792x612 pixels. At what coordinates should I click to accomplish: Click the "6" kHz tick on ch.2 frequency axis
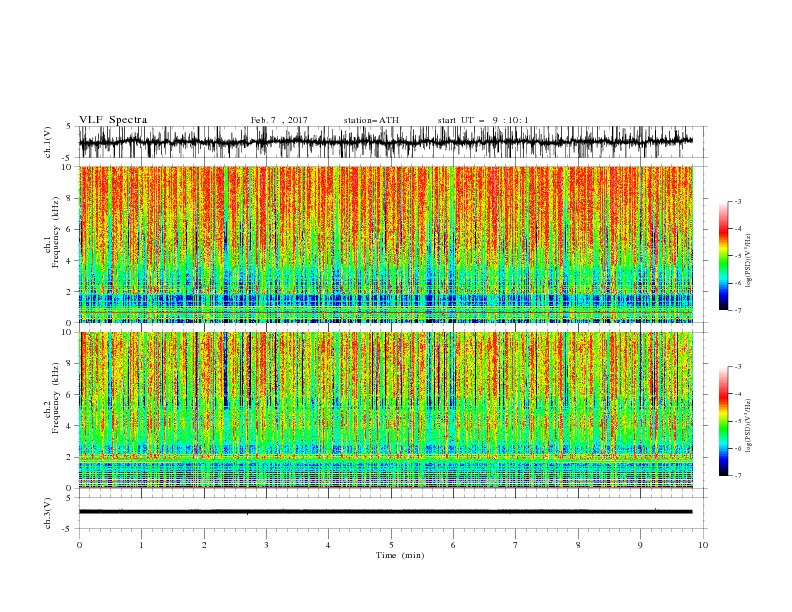click(x=70, y=395)
